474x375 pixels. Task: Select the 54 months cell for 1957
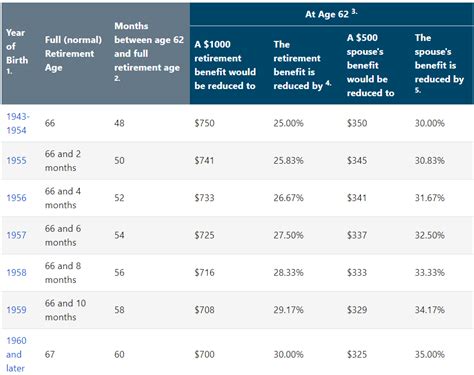pos(119,235)
